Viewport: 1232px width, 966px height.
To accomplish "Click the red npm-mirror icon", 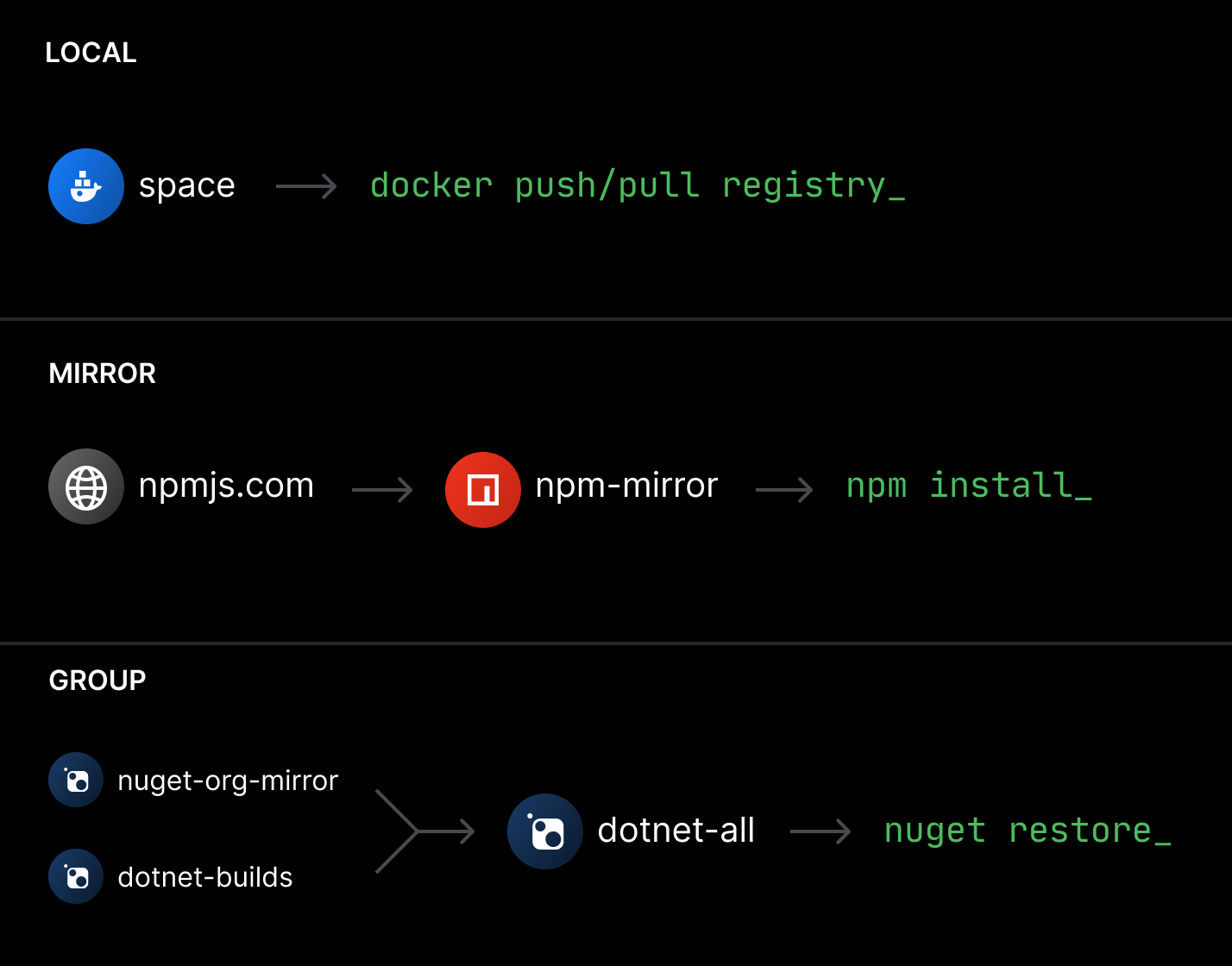I will (483, 490).
